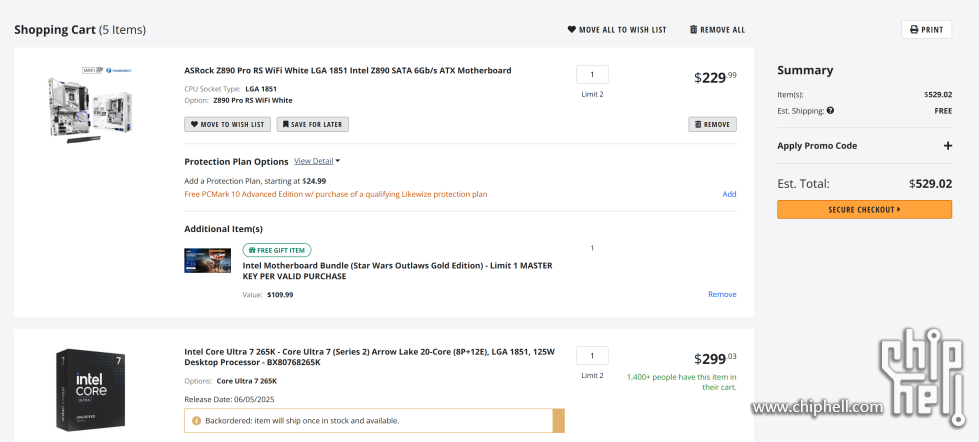Image resolution: width=979 pixels, height=442 pixels.
Task: Remove the Star Wars Outlaws gift item
Action: (722, 294)
